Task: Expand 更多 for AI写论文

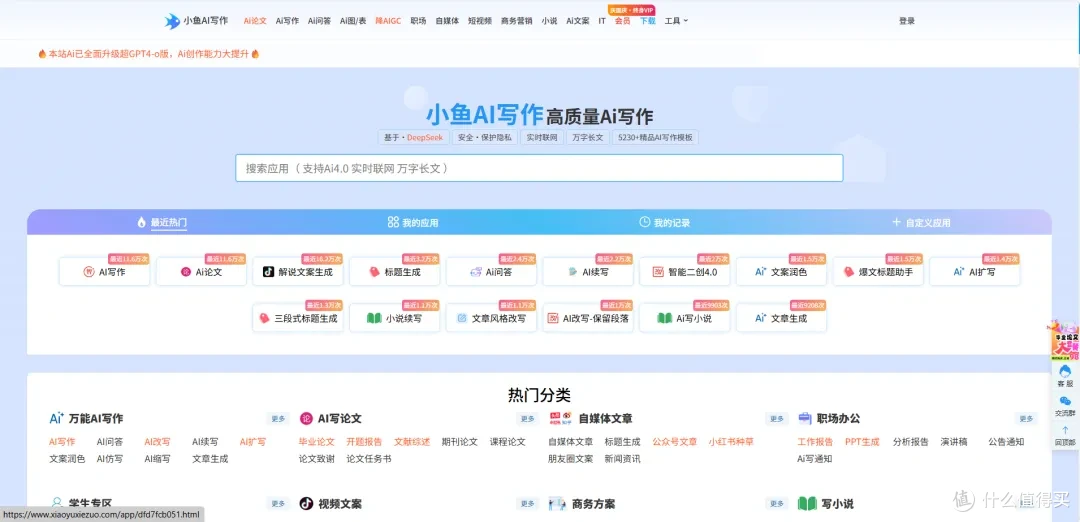Action: tap(528, 419)
